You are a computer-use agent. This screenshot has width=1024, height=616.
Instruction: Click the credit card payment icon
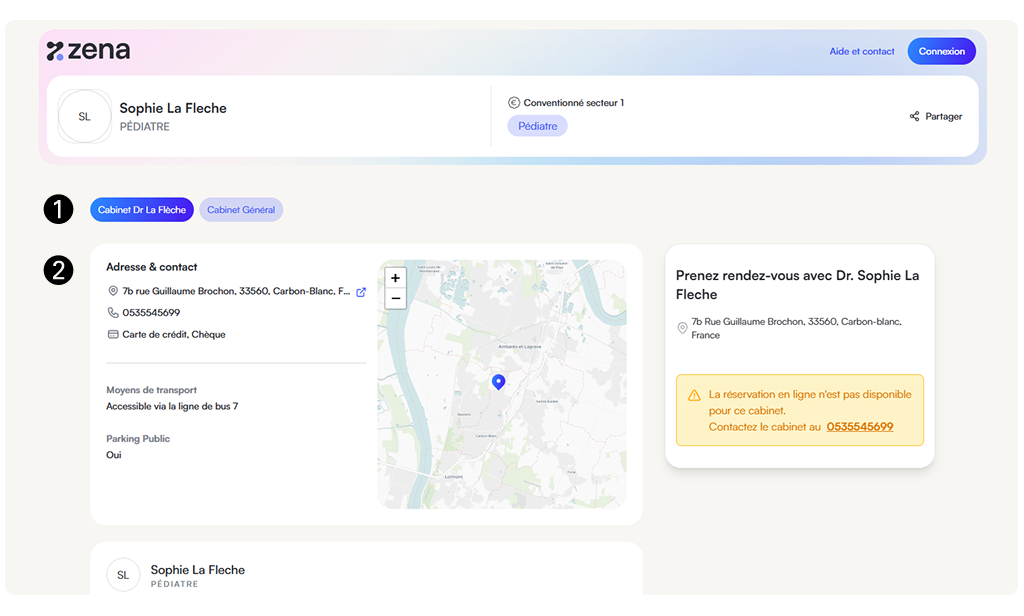coord(113,334)
